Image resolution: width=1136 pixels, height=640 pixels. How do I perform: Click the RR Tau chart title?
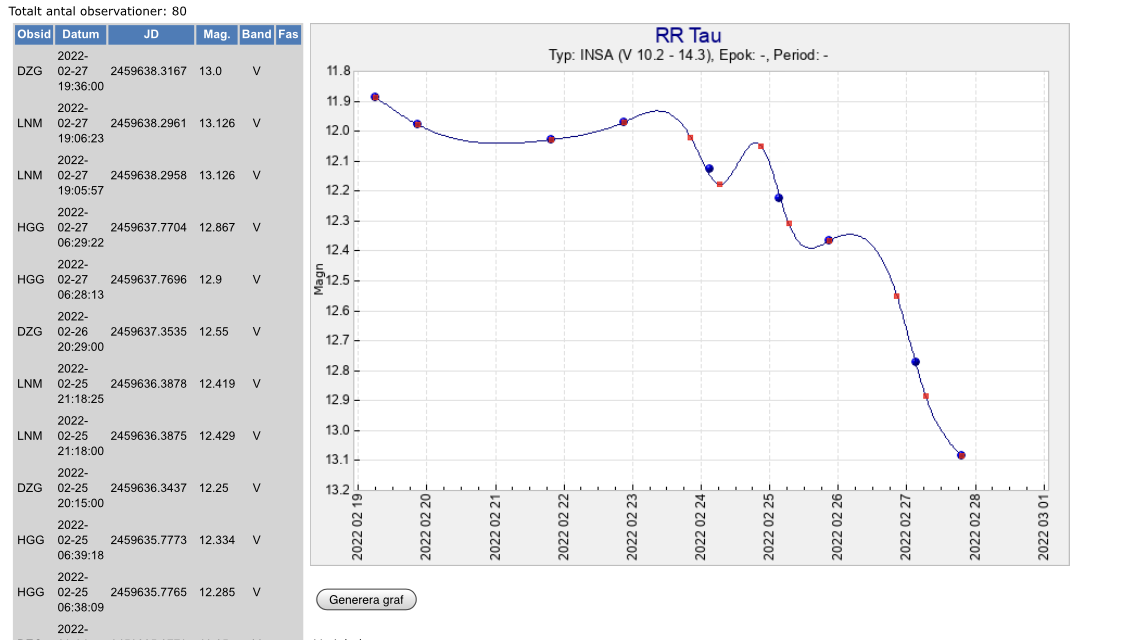coord(688,37)
